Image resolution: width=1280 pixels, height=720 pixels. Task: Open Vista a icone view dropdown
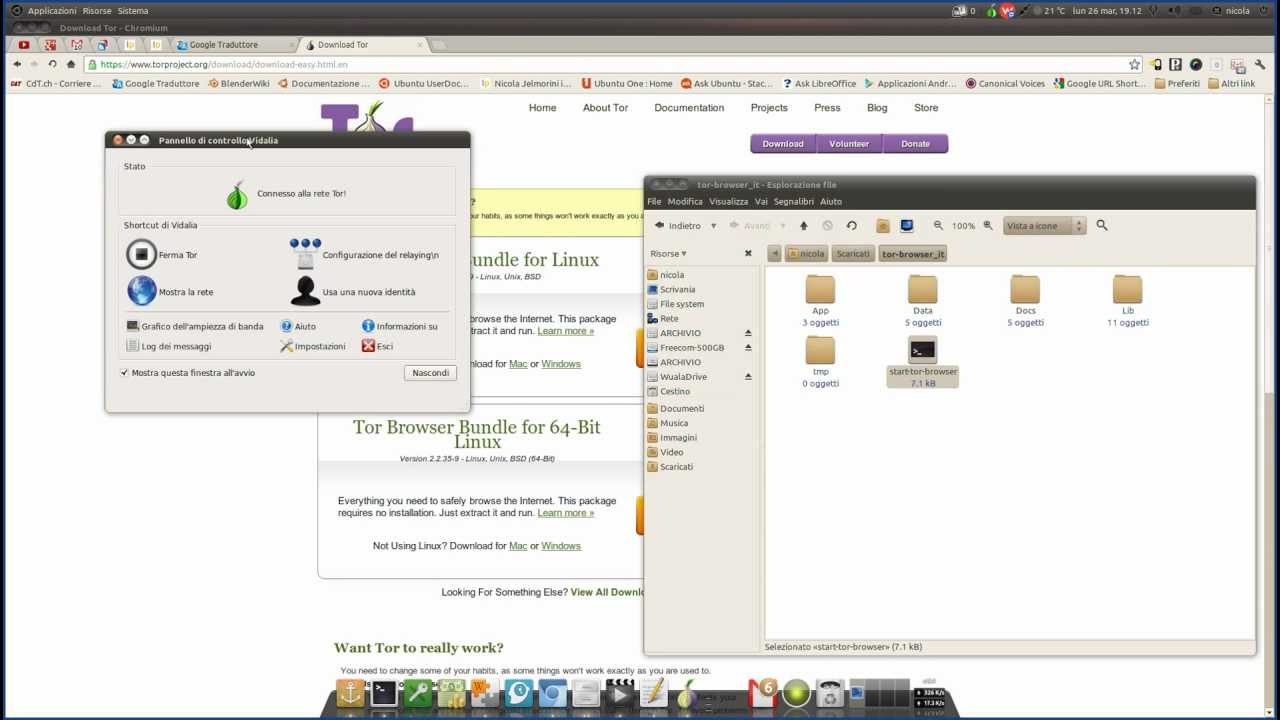1045,226
